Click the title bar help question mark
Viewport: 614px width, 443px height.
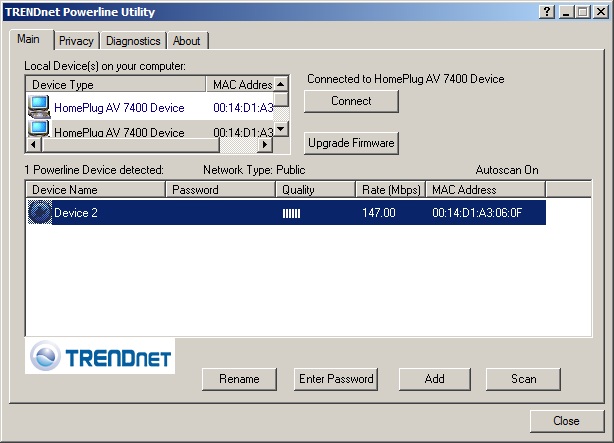[x=547, y=12]
